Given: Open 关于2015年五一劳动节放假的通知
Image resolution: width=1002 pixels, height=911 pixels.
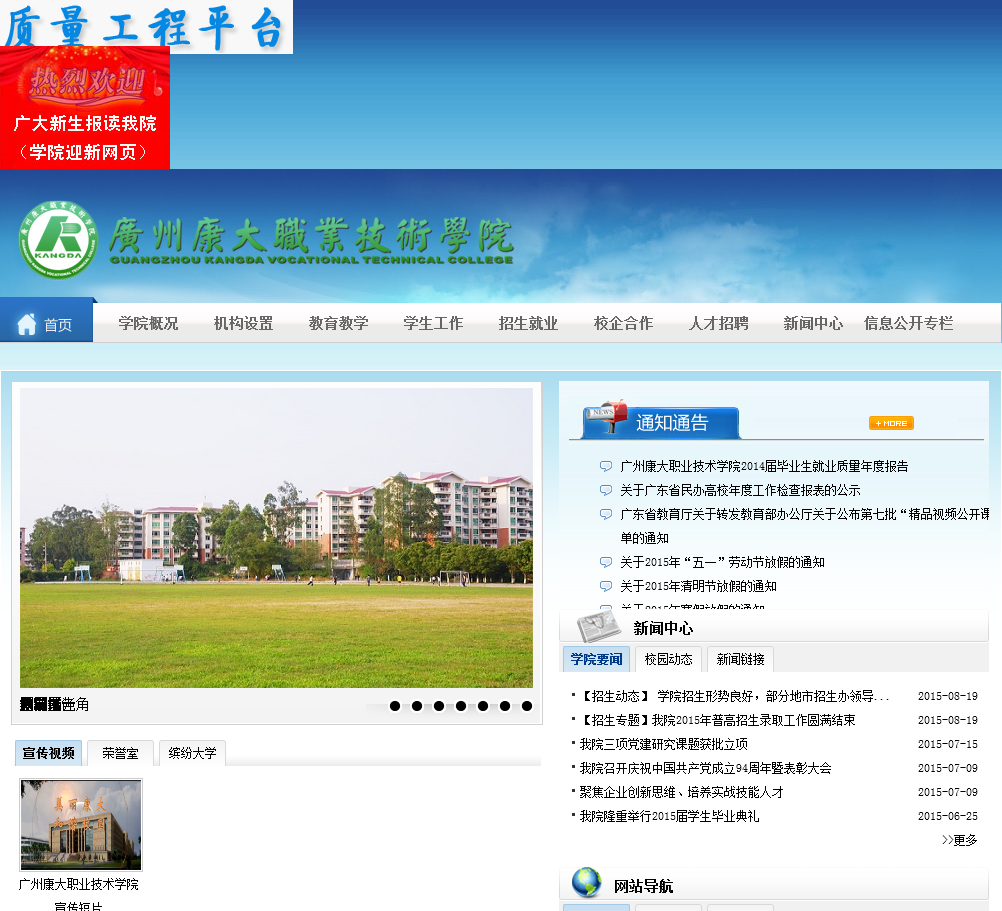Looking at the screenshot, I should (722, 562).
